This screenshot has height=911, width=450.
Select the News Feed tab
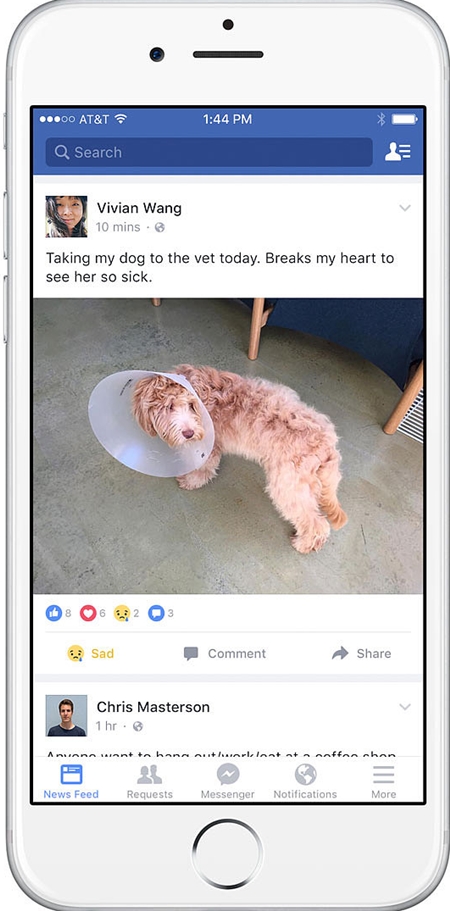(x=71, y=782)
